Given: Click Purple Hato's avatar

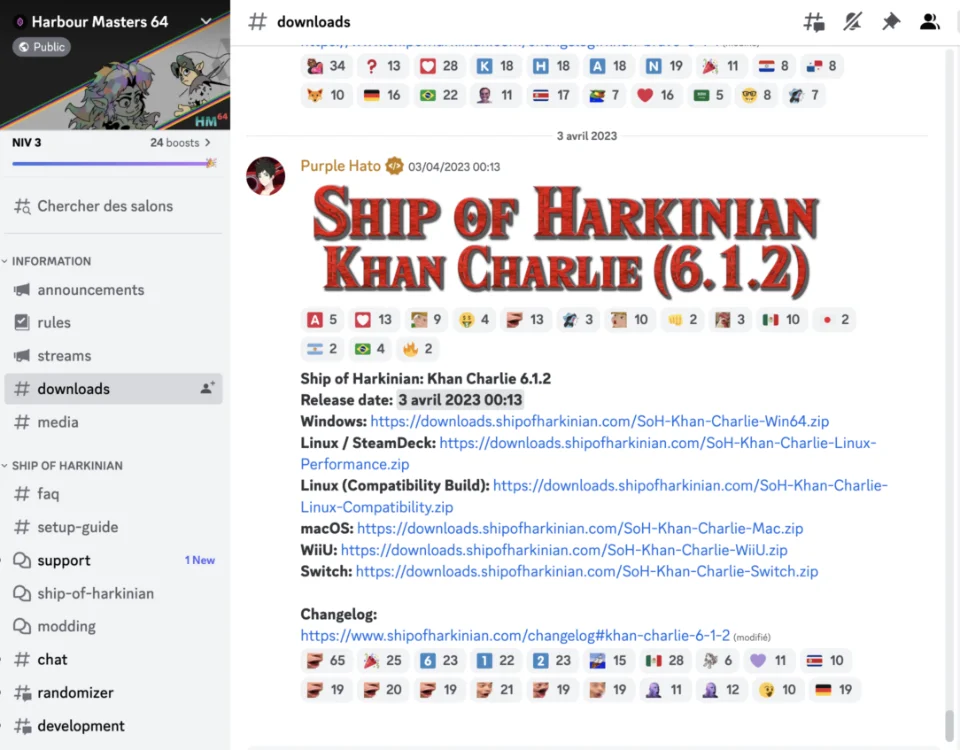Looking at the screenshot, I should pyautogui.click(x=266, y=176).
